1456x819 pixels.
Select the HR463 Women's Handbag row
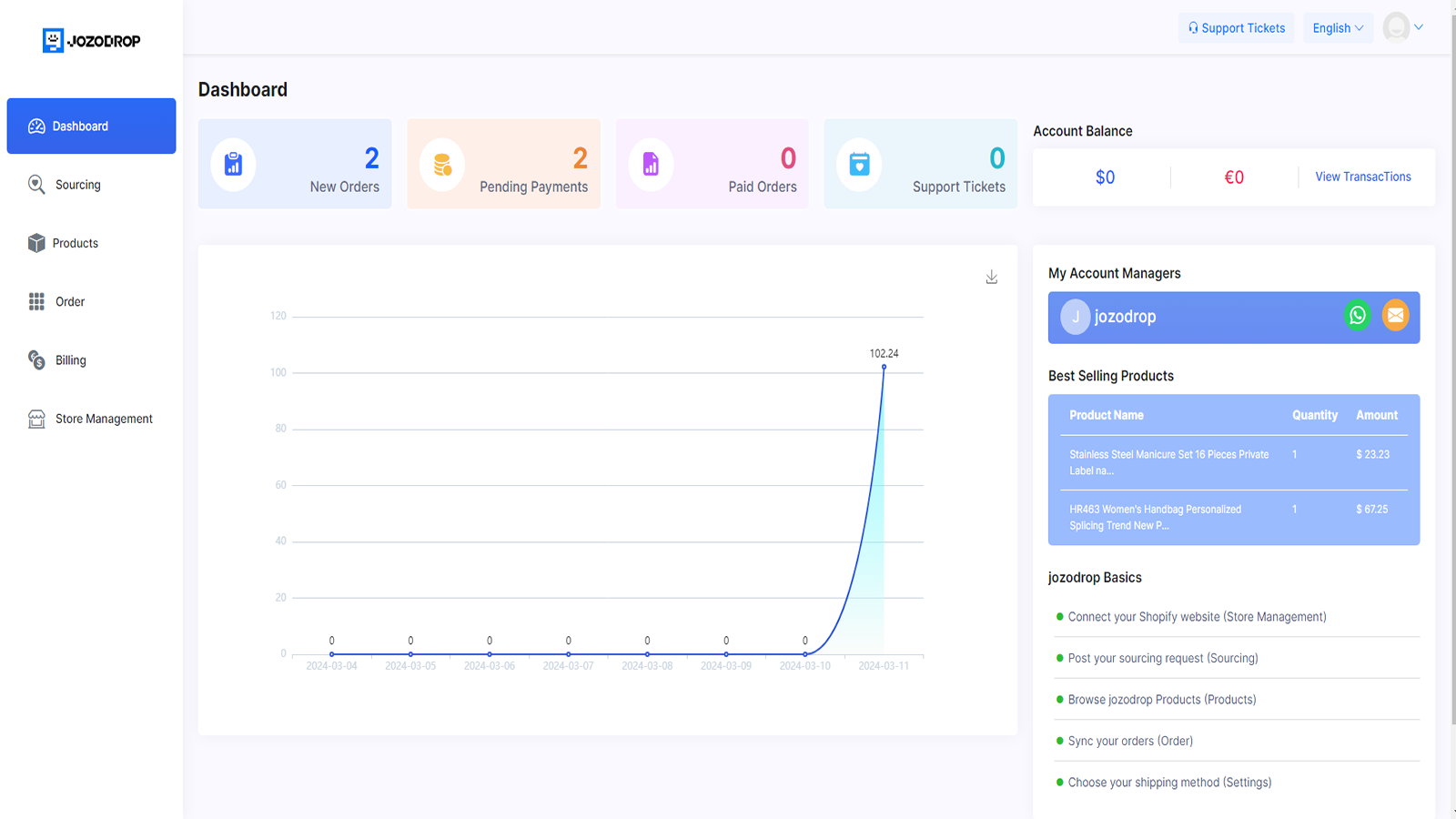(1234, 518)
